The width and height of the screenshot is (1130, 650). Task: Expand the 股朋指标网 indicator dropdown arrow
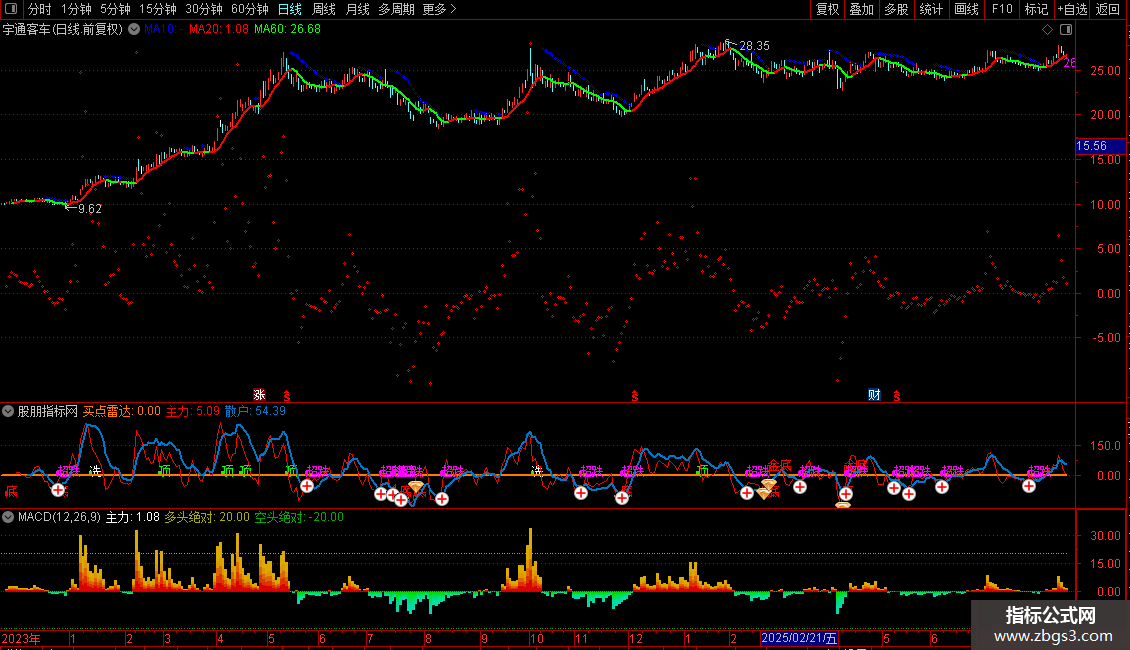pyautogui.click(x=8, y=411)
